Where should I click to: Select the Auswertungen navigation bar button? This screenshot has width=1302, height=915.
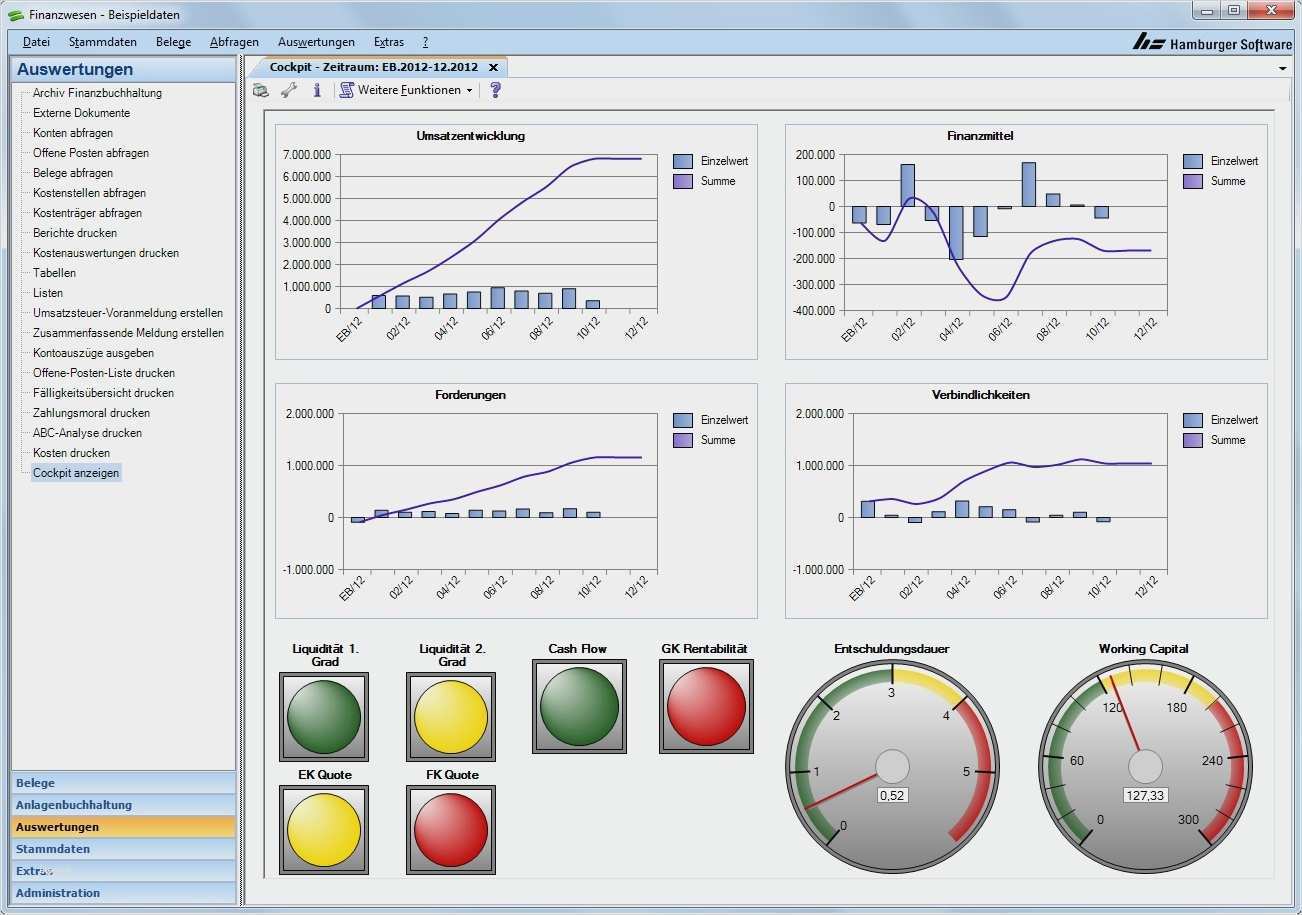click(x=124, y=827)
